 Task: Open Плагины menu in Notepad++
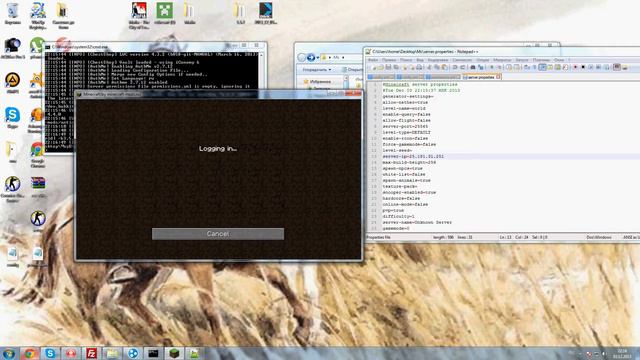click(540, 60)
